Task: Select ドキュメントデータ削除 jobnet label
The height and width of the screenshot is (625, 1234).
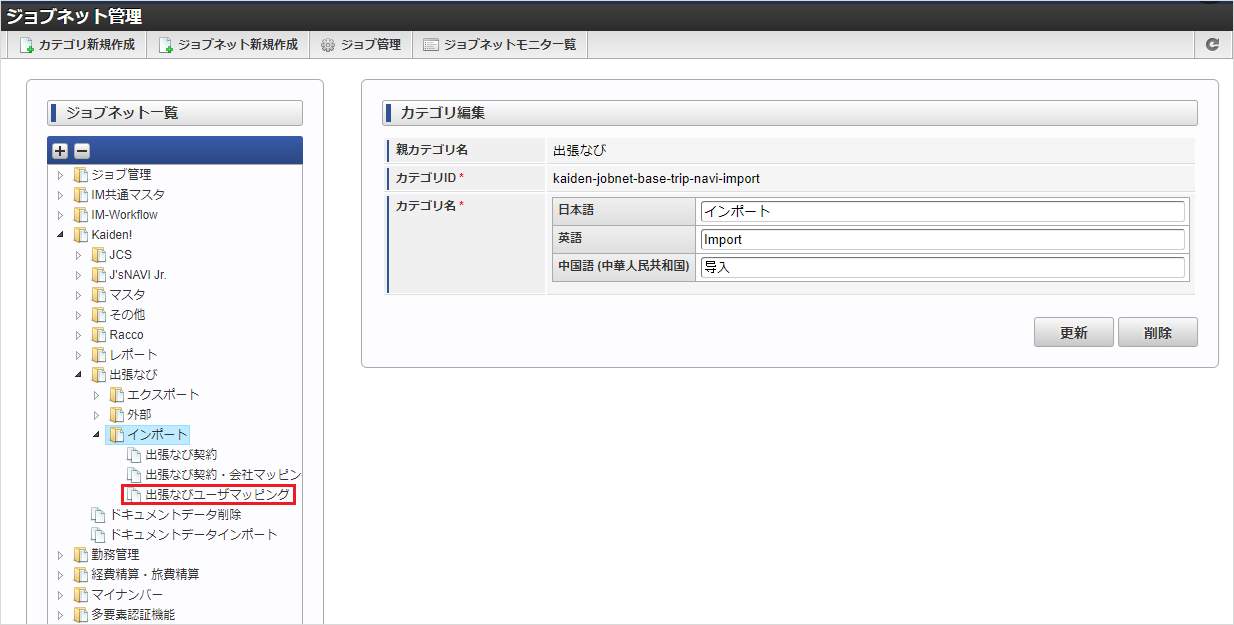Action: (175, 515)
